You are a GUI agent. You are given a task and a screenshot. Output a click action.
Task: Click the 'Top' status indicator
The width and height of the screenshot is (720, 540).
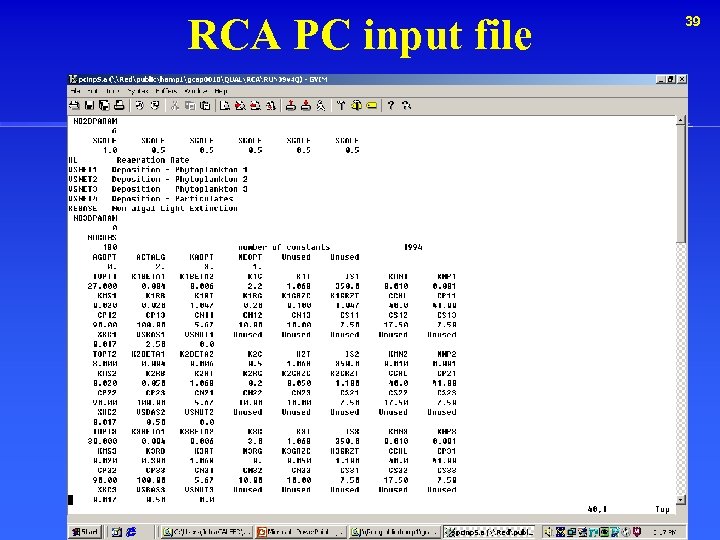662,509
